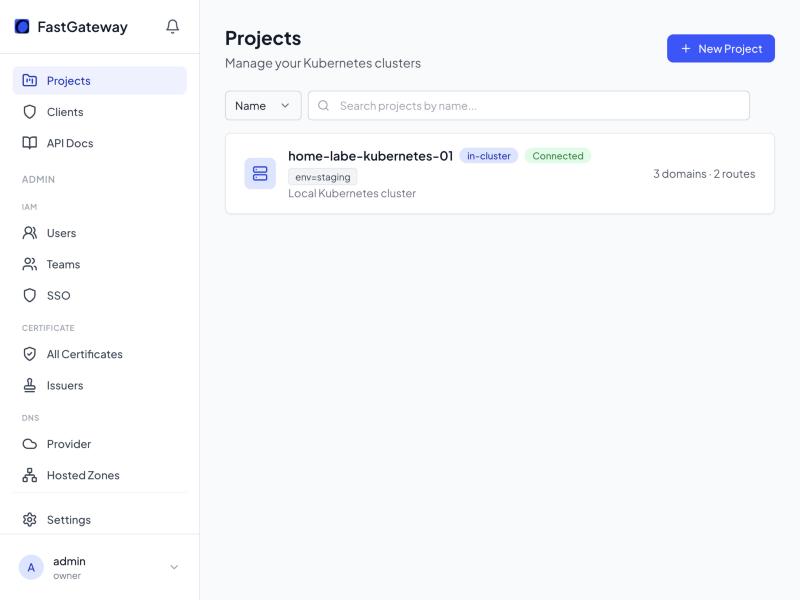Click the Hosted Zones network icon

click(30, 475)
